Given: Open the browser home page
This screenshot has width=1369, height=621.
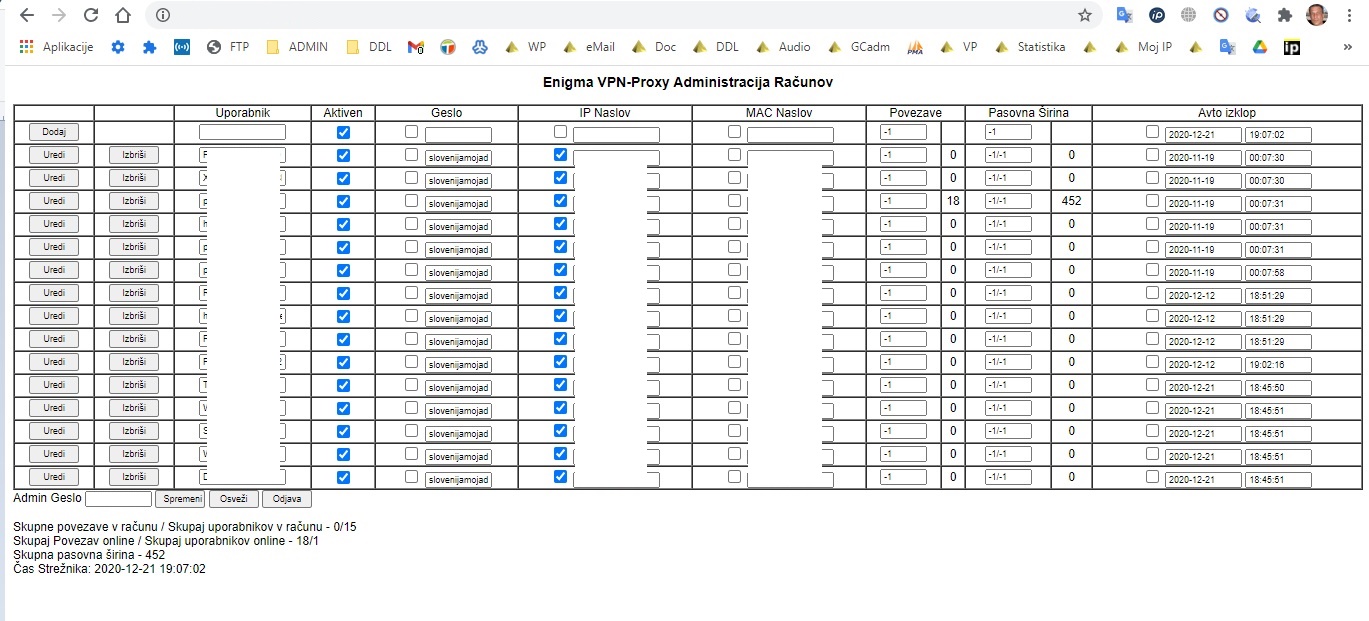Looking at the screenshot, I should [x=123, y=15].
